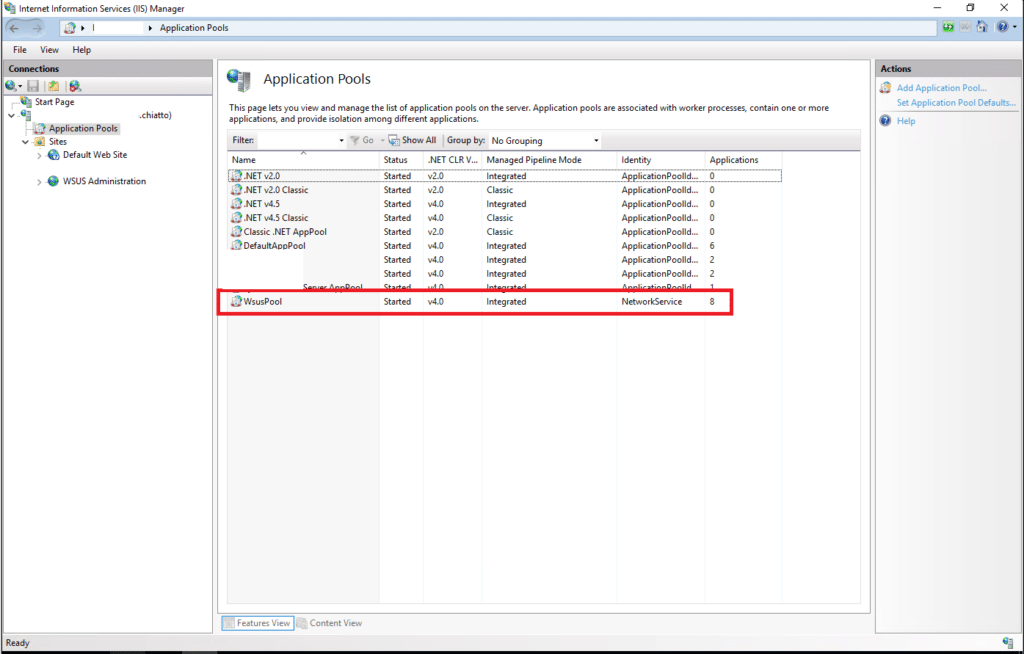Switch to Features View tab

(x=257, y=623)
